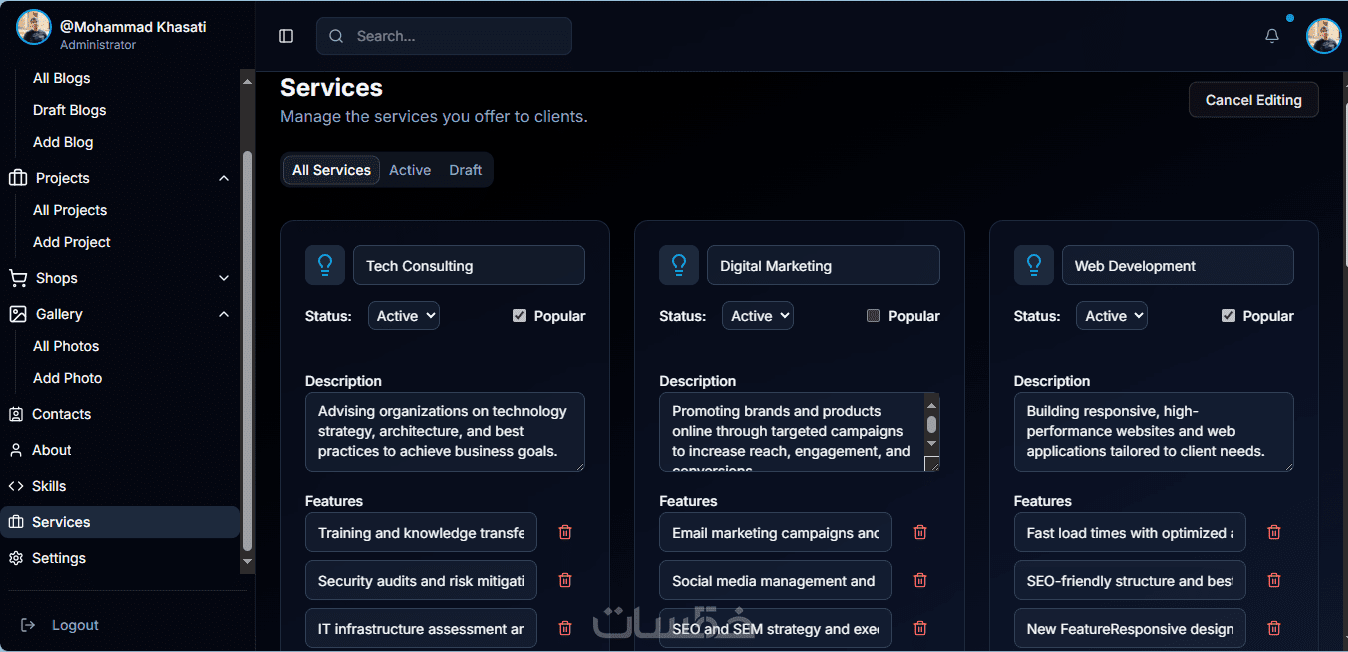
Task: Switch to the Active services tab
Action: click(410, 170)
